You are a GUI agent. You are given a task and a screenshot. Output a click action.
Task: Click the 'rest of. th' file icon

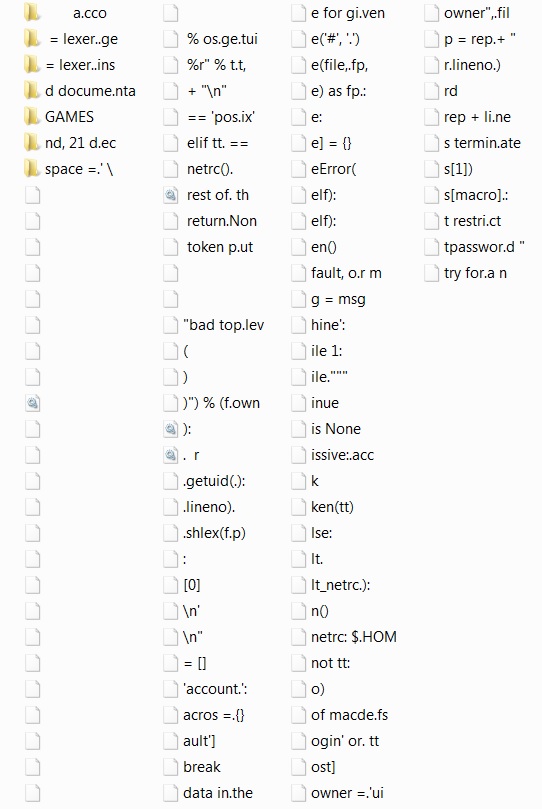(171, 195)
